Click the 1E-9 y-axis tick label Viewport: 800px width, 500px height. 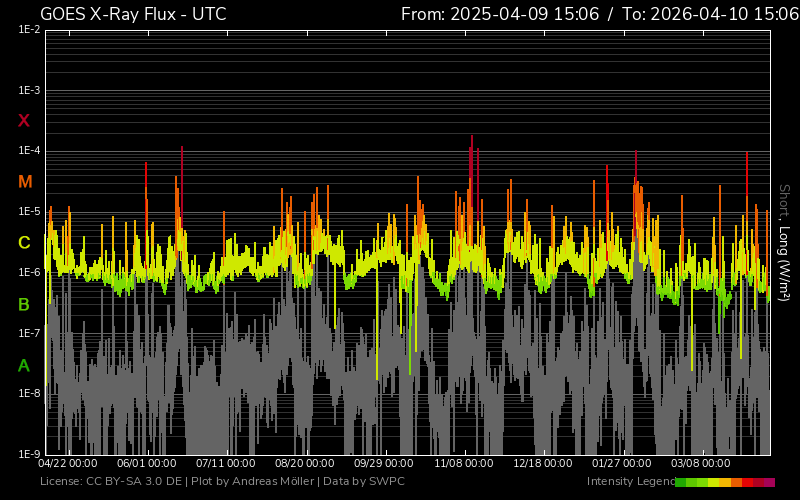(28, 454)
